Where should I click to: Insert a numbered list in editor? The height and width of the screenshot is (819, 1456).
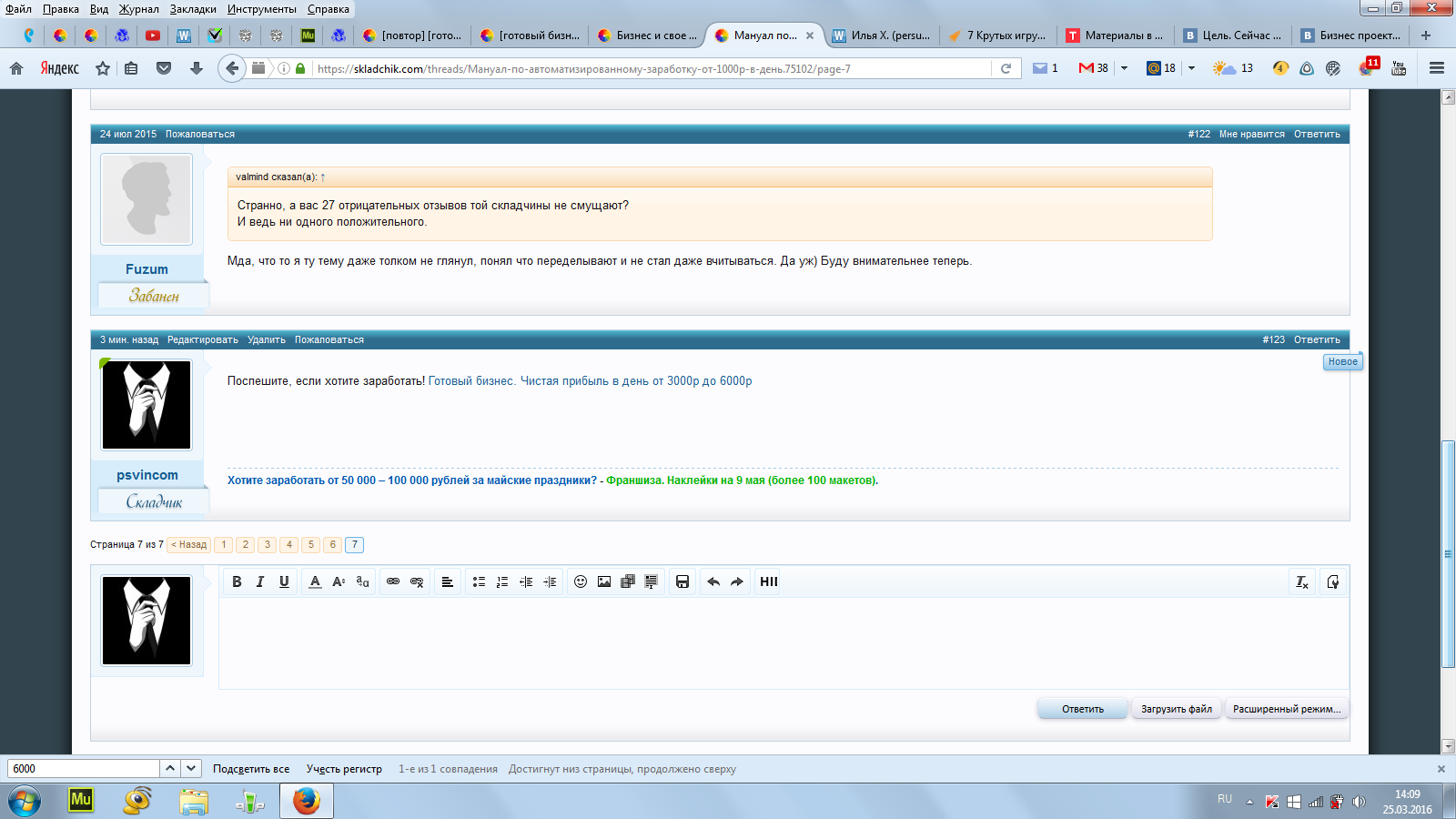click(x=502, y=581)
